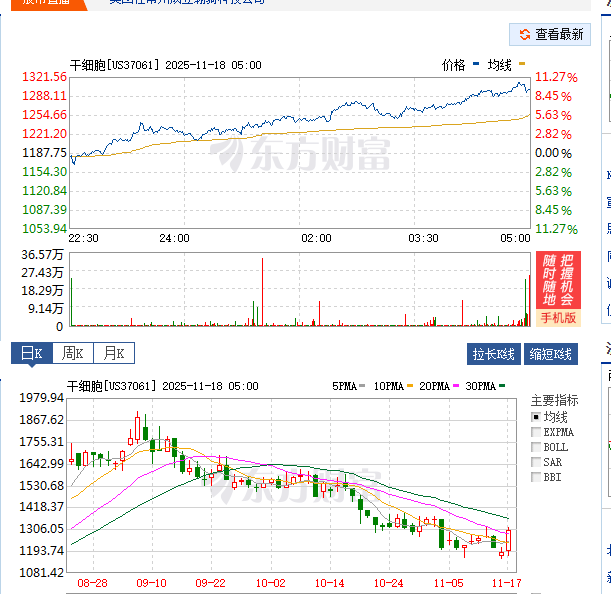
Task: Click the 11-17 date label on K-line chart
Action: tap(507, 583)
